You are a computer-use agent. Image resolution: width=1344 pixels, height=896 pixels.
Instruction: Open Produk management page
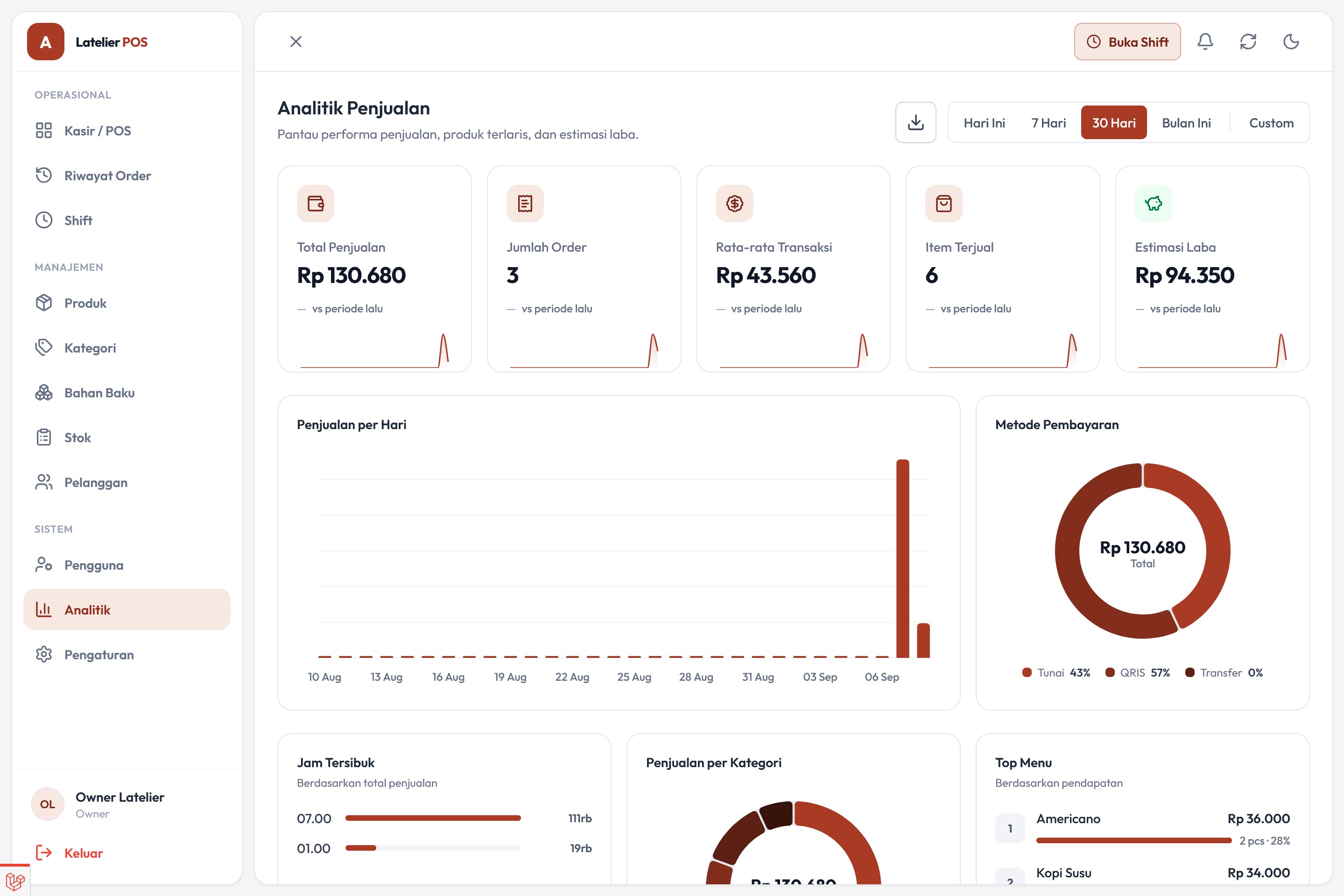tap(127, 303)
